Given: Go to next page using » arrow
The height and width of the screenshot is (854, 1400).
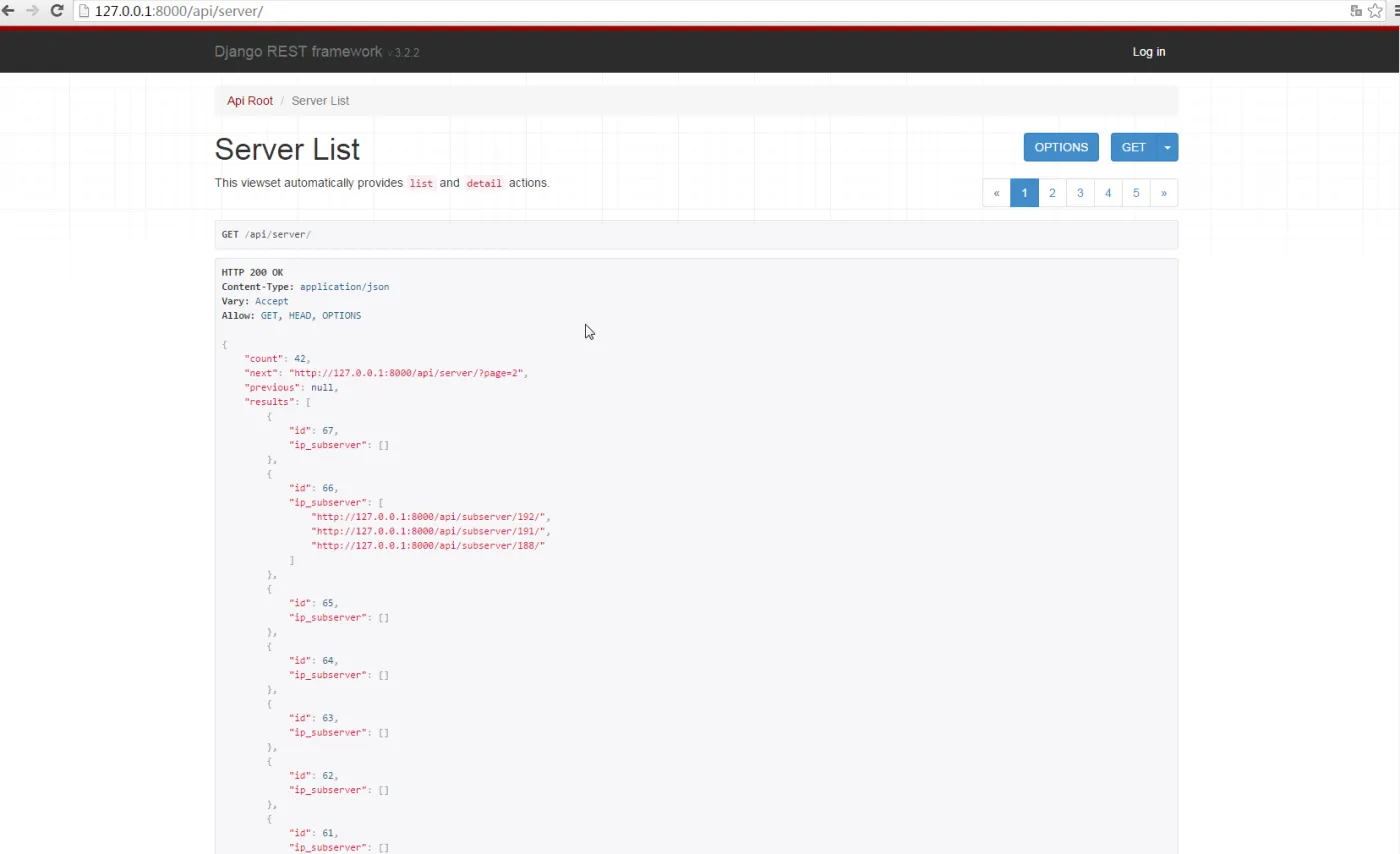Looking at the screenshot, I should pos(1163,193).
